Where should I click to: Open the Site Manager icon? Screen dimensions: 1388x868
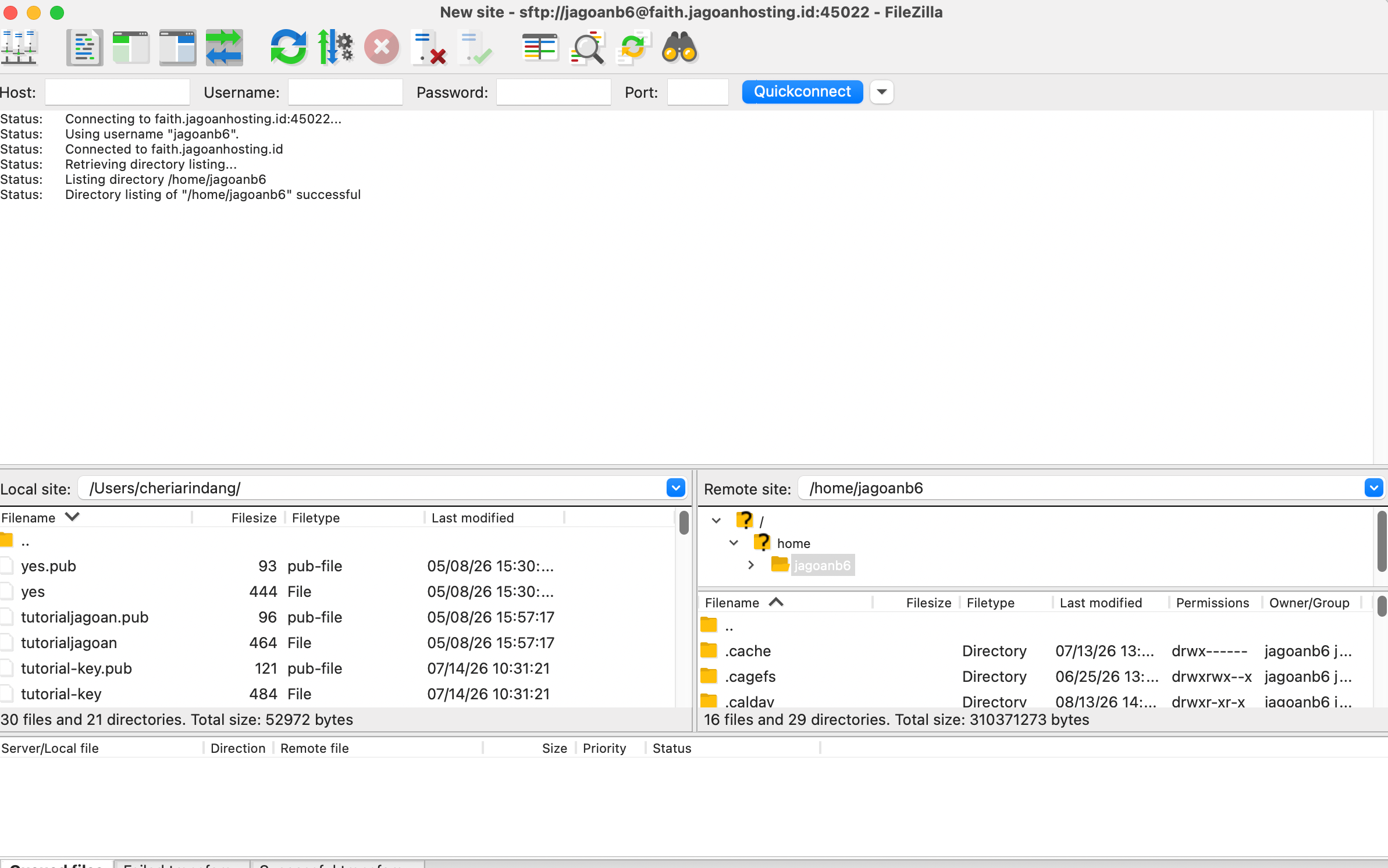point(19,47)
